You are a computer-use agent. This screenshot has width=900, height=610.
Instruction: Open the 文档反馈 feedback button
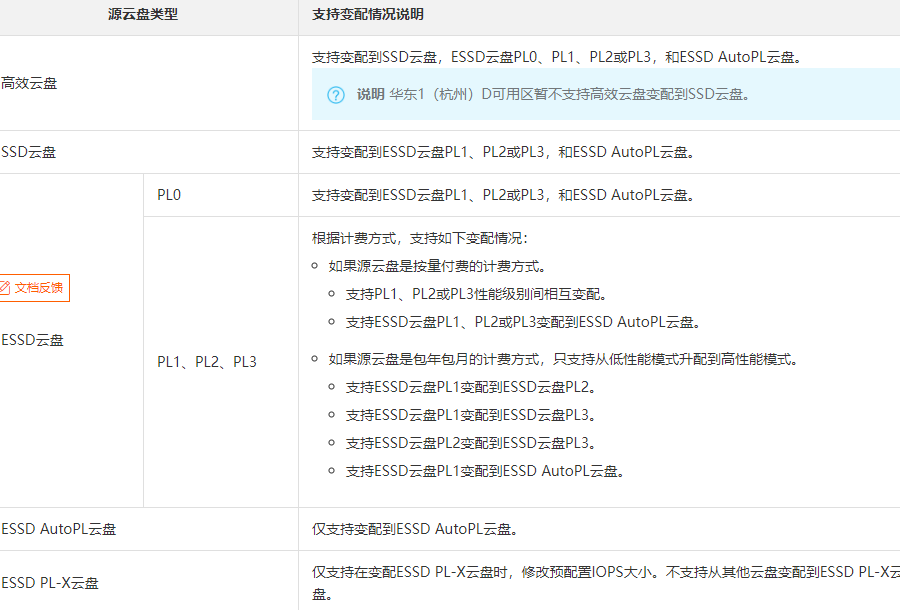(35, 288)
